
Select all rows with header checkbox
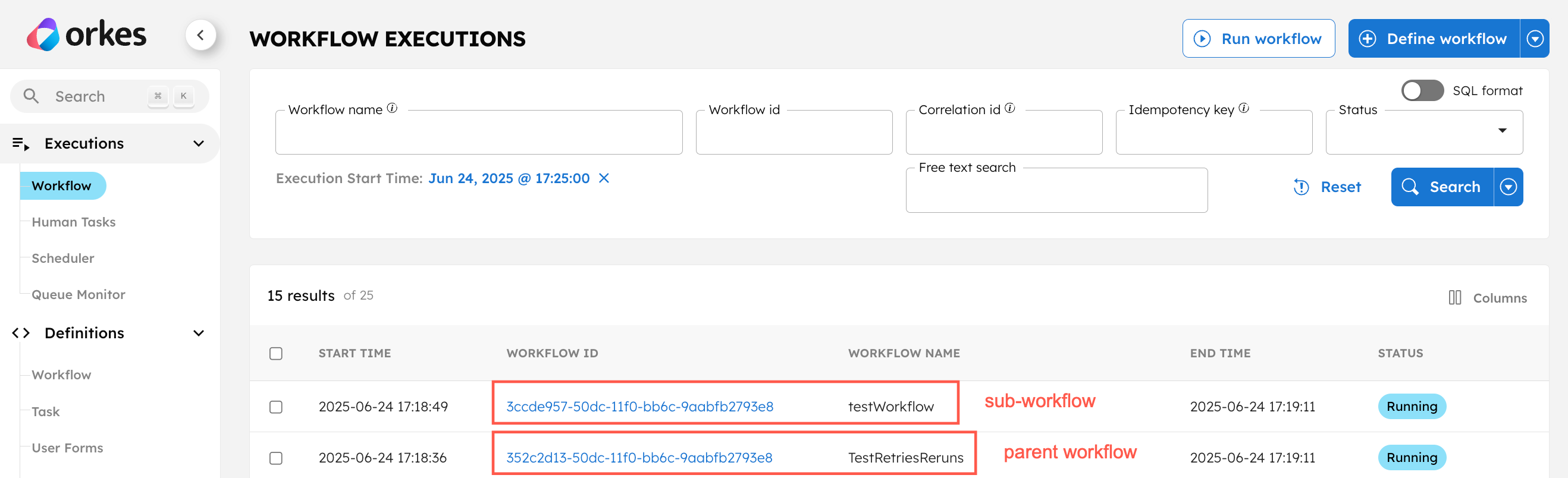tap(276, 354)
